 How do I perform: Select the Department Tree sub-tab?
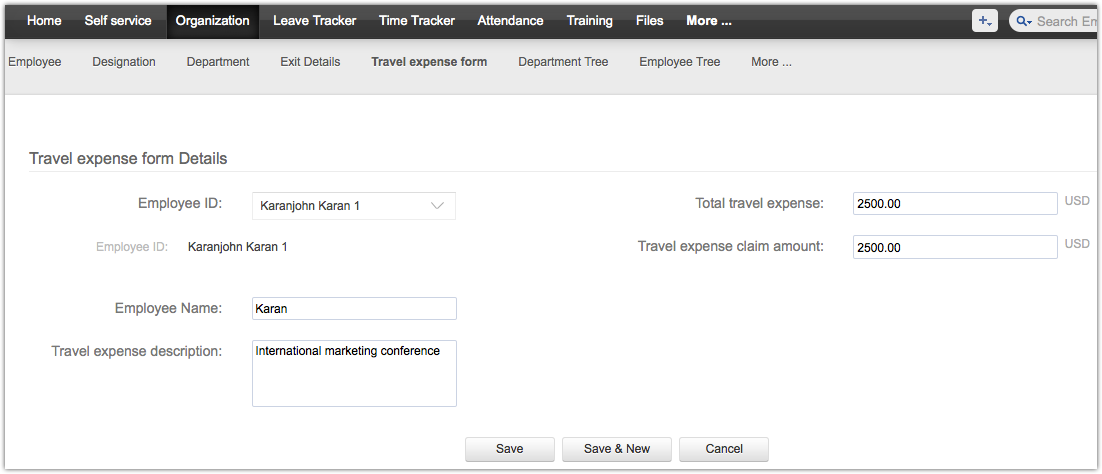click(563, 62)
